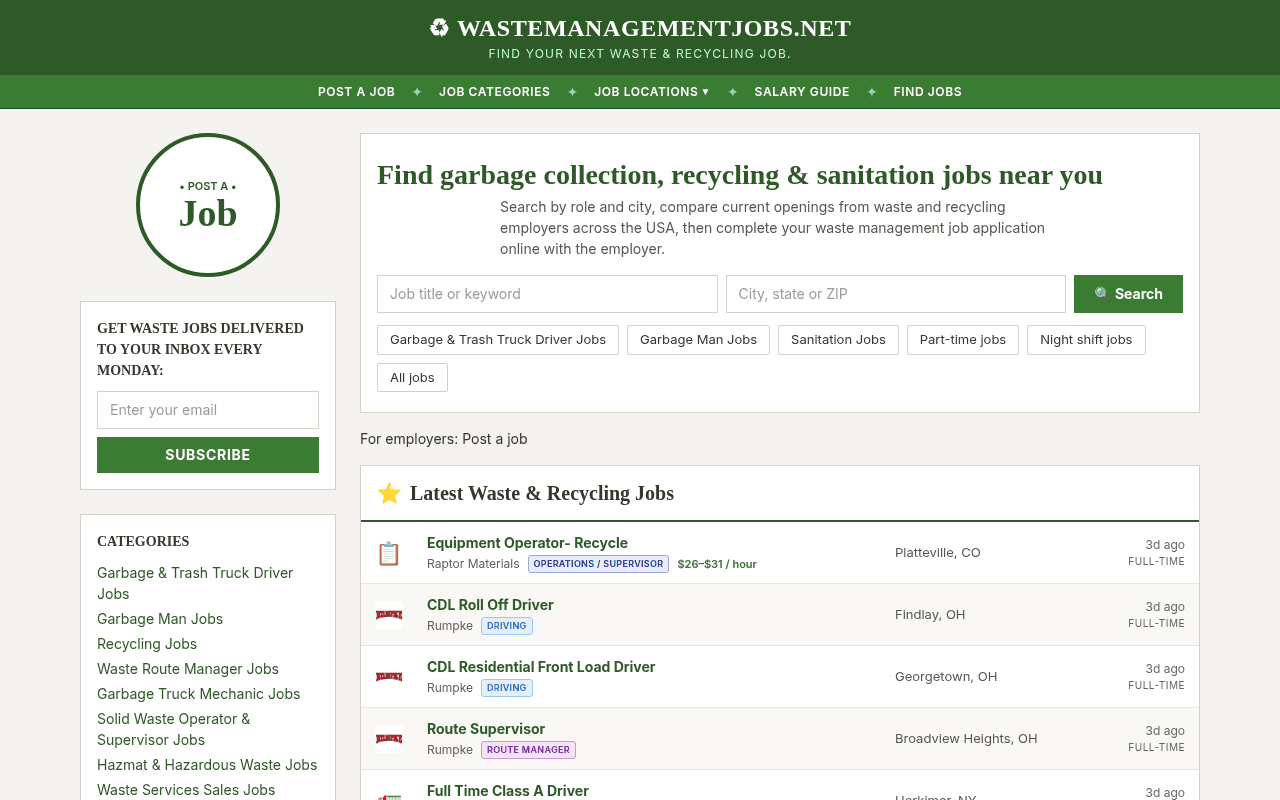1280x800 pixels.
Task: Open the circular Post a Job badge
Action: pos(208,205)
